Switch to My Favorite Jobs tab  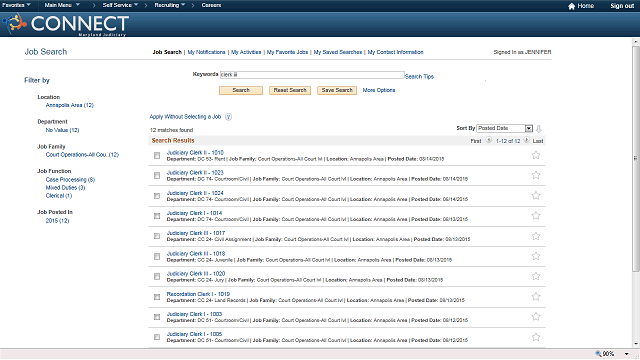tap(287, 52)
